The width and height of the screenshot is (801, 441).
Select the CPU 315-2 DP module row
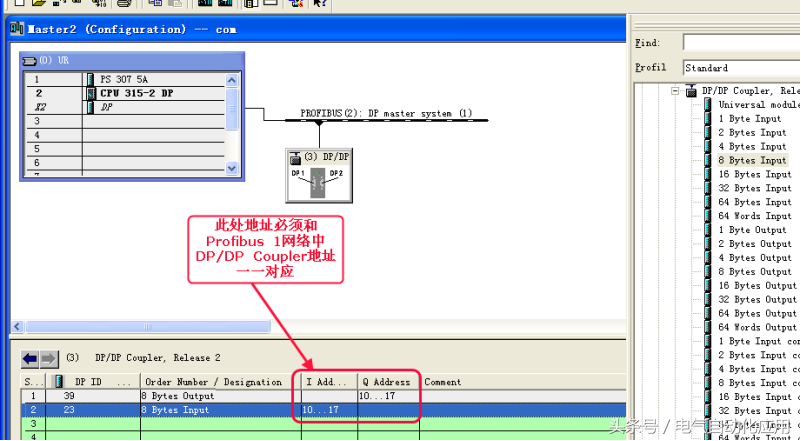click(x=135, y=92)
